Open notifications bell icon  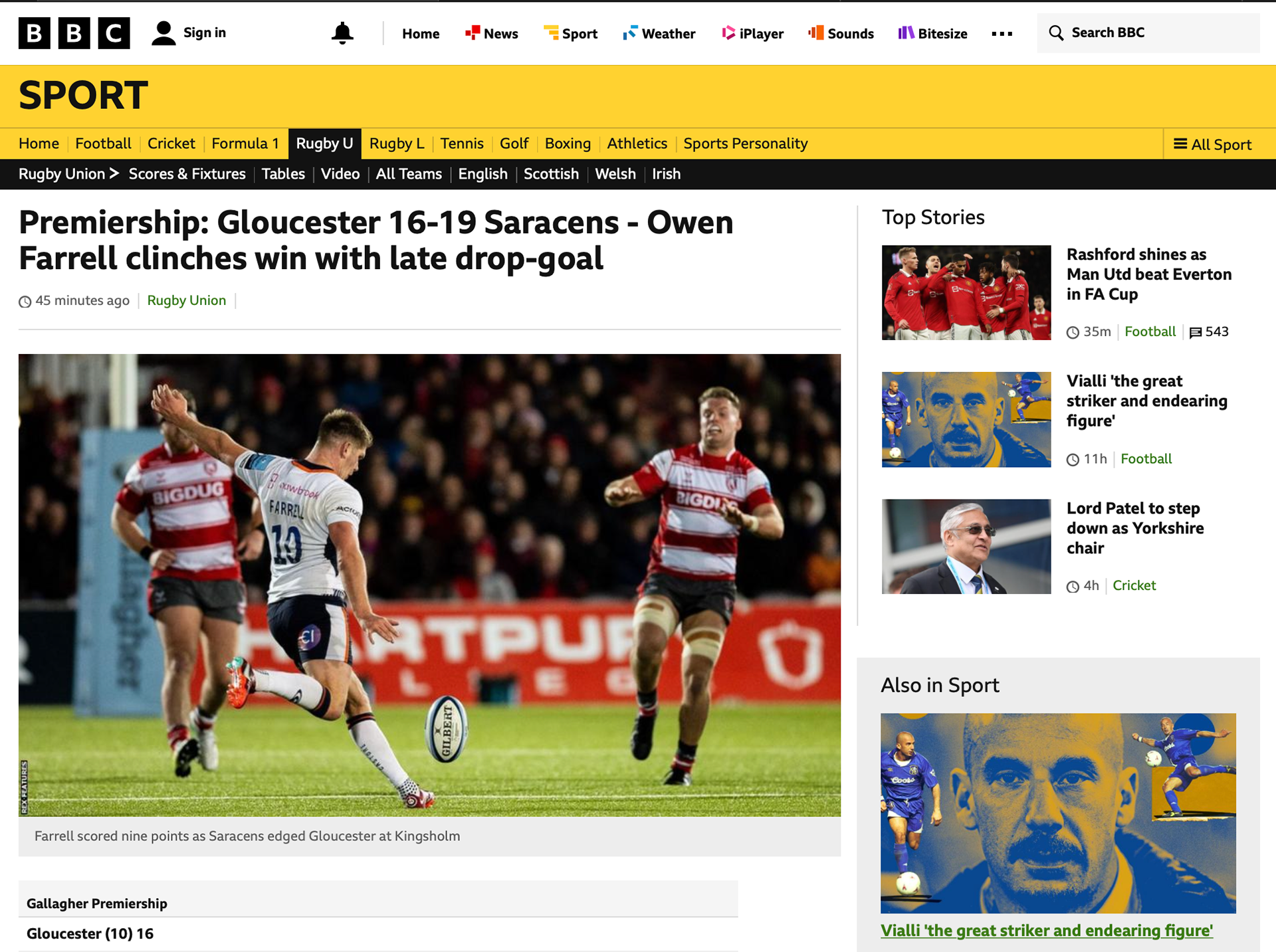pos(342,33)
